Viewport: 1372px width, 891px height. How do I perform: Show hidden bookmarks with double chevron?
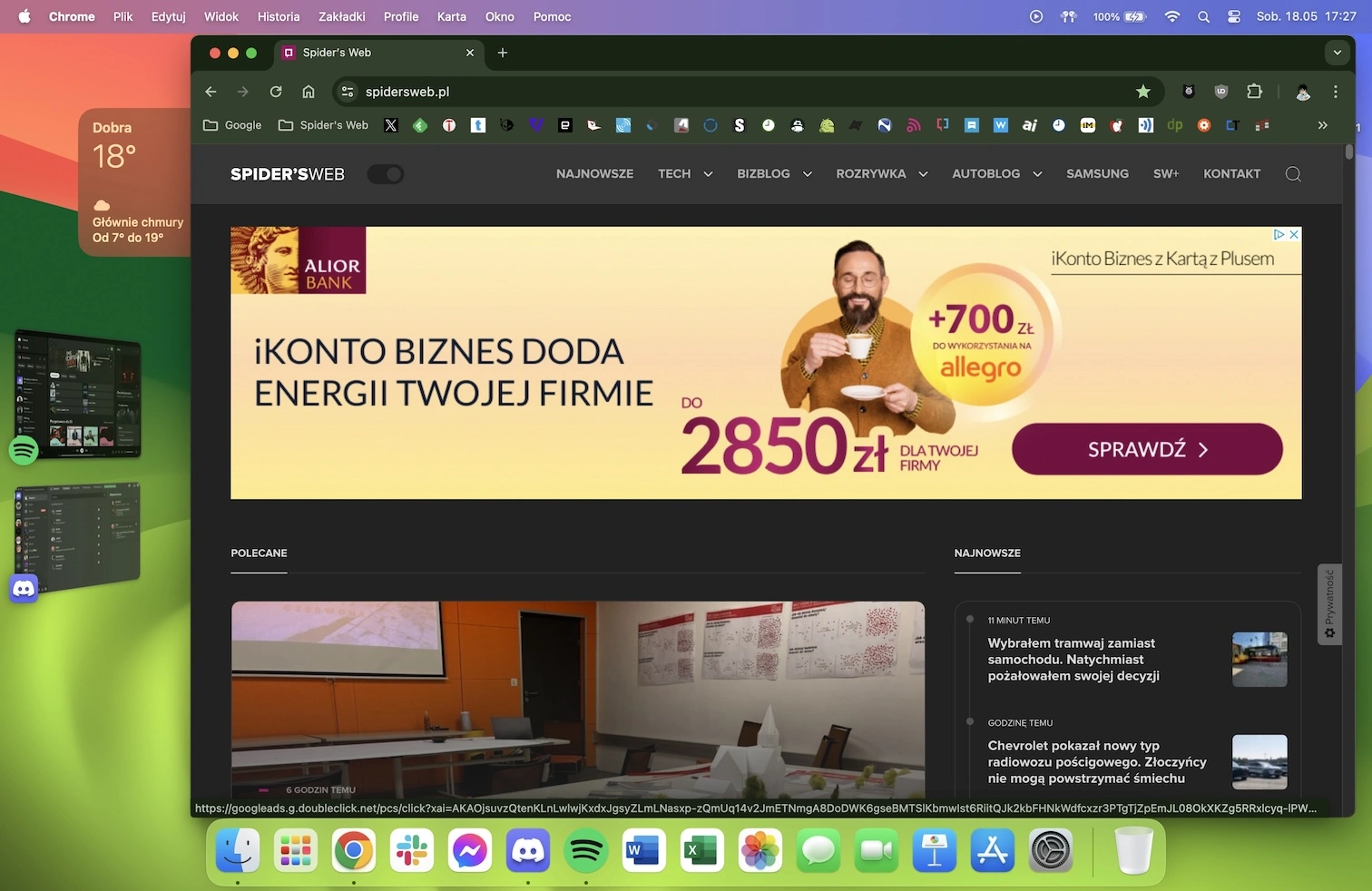coord(1322,125)
